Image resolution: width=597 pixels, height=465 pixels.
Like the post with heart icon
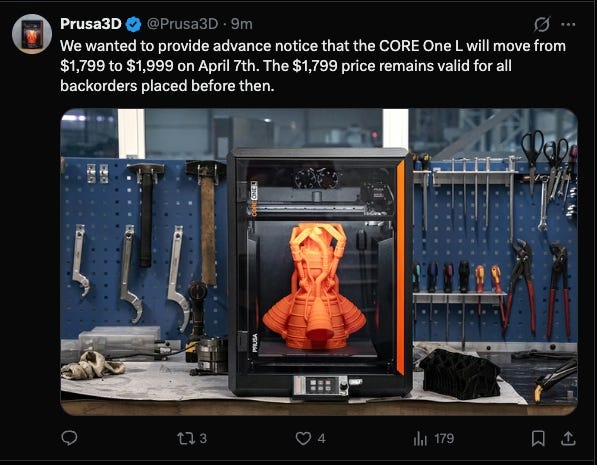[x=303, y=438]
